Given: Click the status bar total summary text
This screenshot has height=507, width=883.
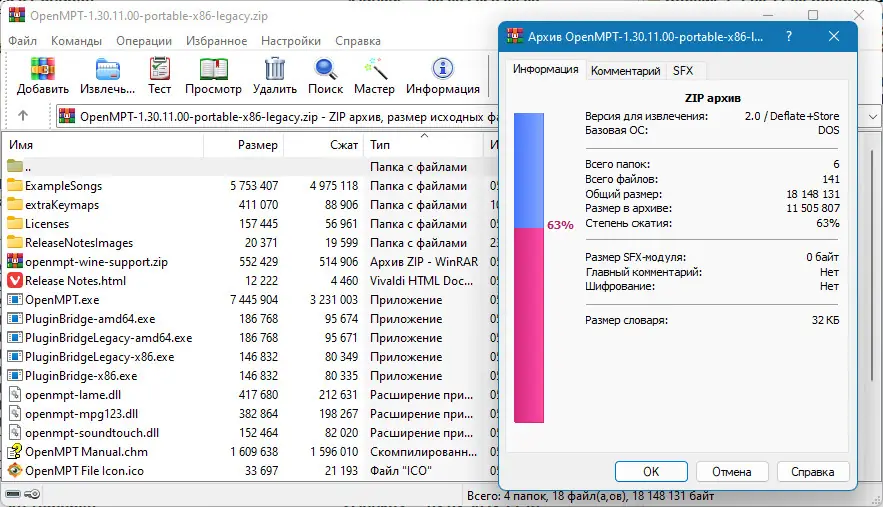Looking at the screenshot, I should click(x=590, y=496).
